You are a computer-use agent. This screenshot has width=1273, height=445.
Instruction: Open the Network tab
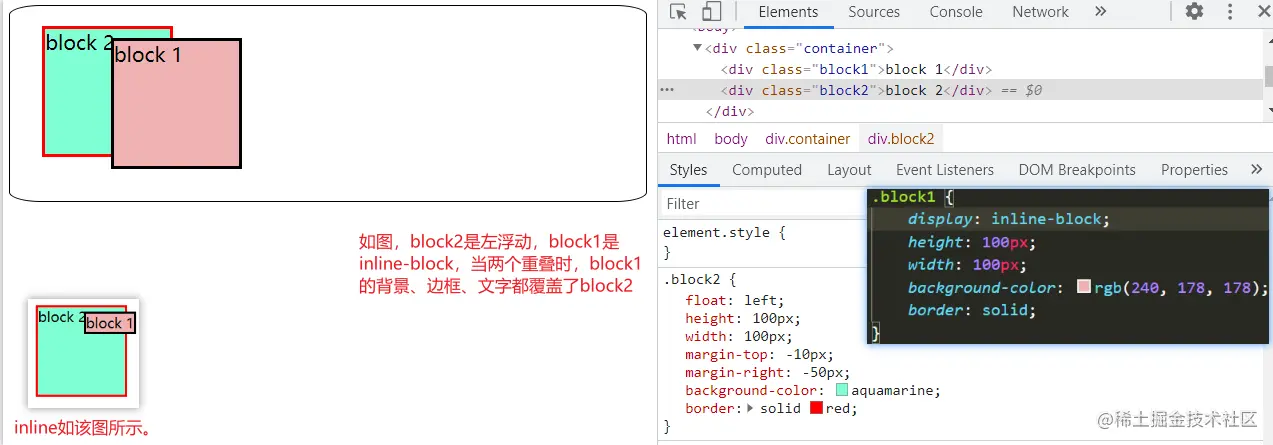tap(1040, 12)
